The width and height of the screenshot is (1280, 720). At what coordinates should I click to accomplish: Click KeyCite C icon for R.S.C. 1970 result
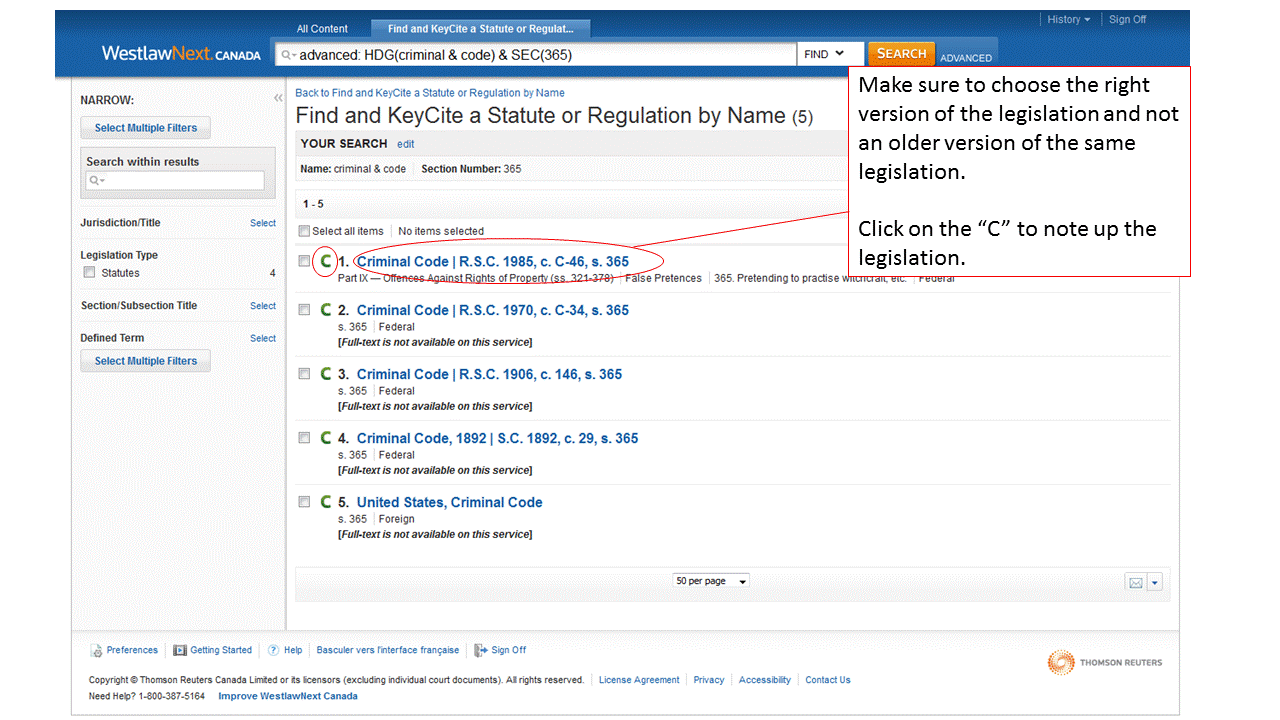pyautogui.click(x=325, y=310)
